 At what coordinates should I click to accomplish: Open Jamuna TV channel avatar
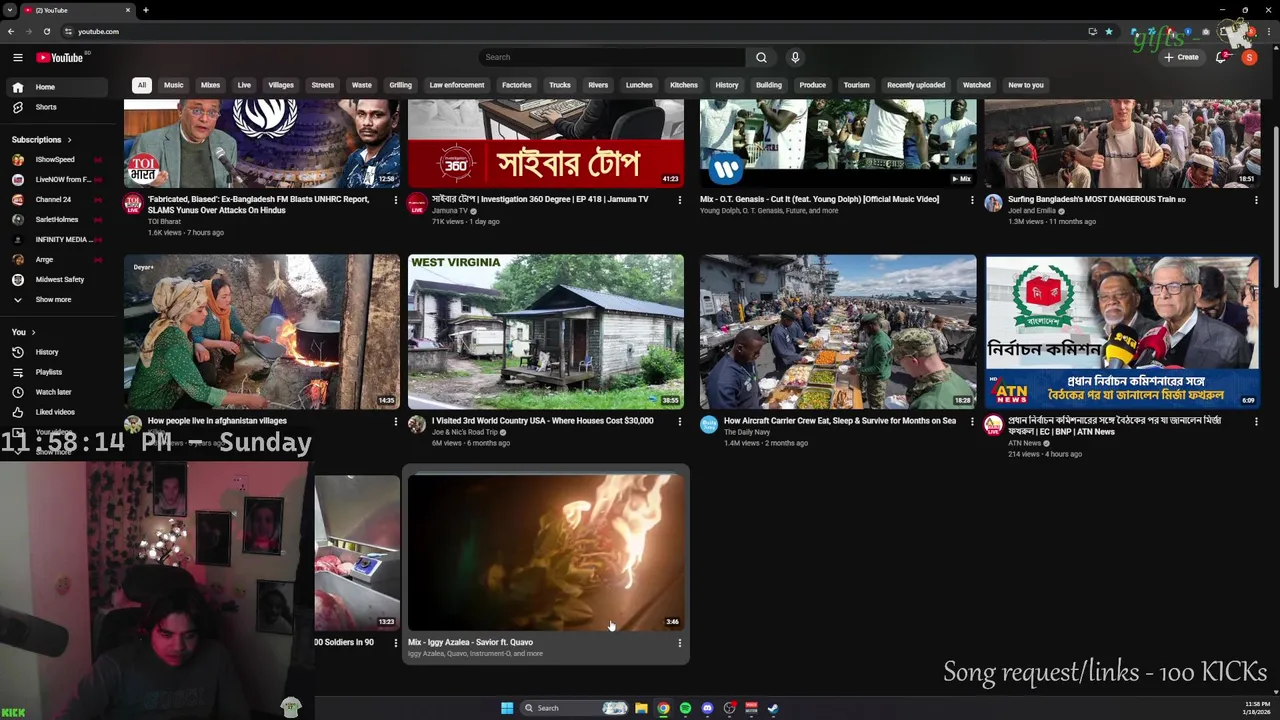click(417, 204)
